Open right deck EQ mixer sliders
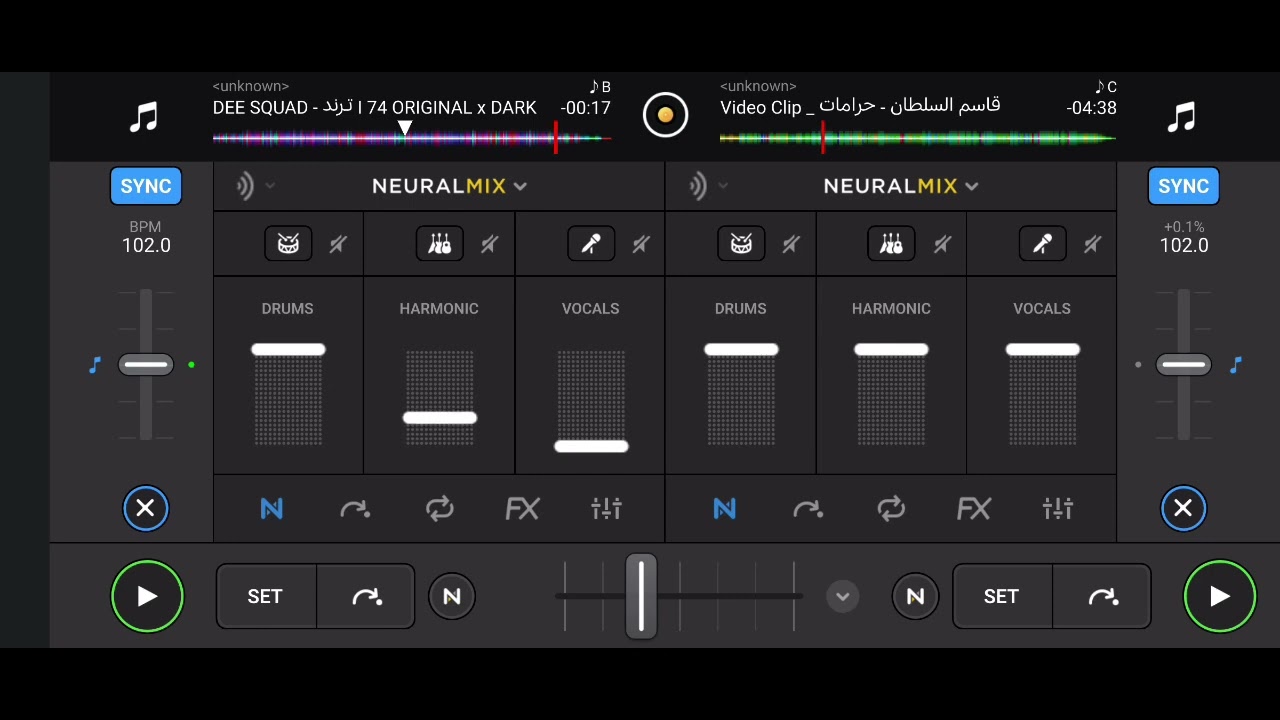Viewport: 1280px width, 720px height. point(1058,509)
